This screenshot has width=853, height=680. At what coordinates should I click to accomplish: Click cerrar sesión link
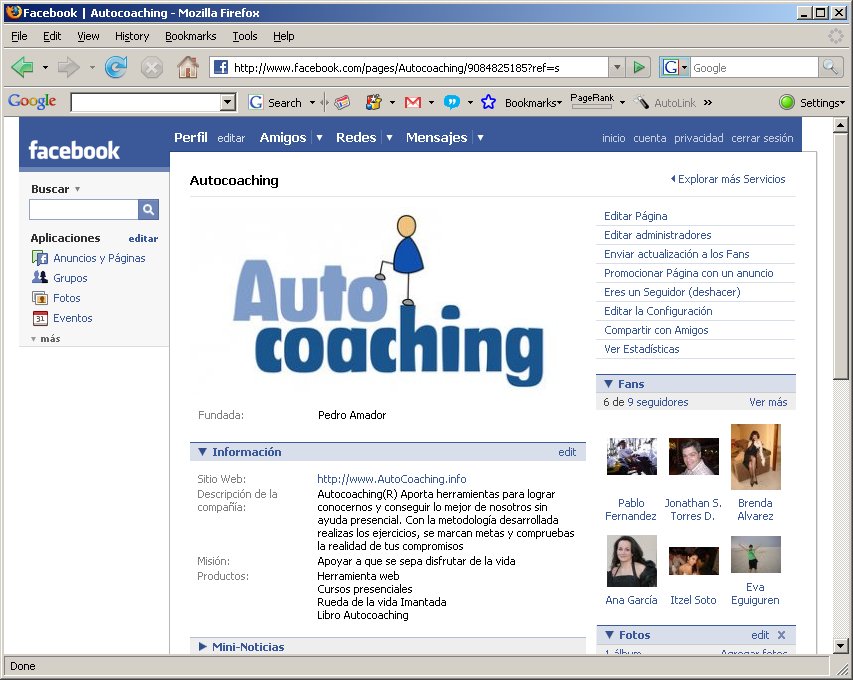[x=762, y=138]
